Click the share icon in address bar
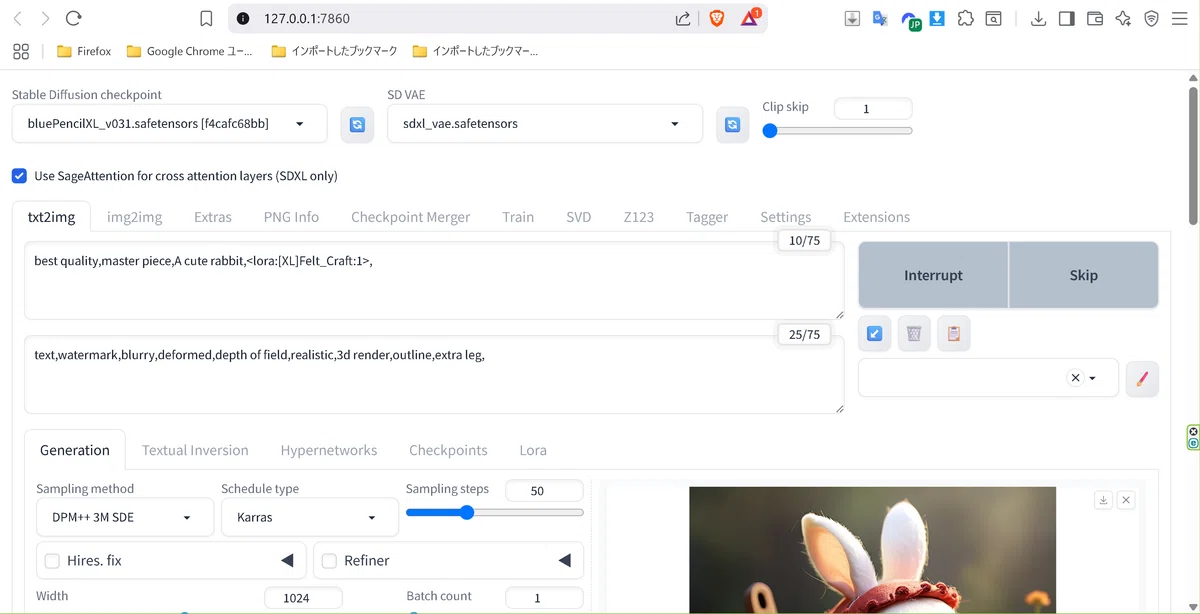Image resolution: width=1200 pixels, height=614 pixels. click(x=683, y=18)
